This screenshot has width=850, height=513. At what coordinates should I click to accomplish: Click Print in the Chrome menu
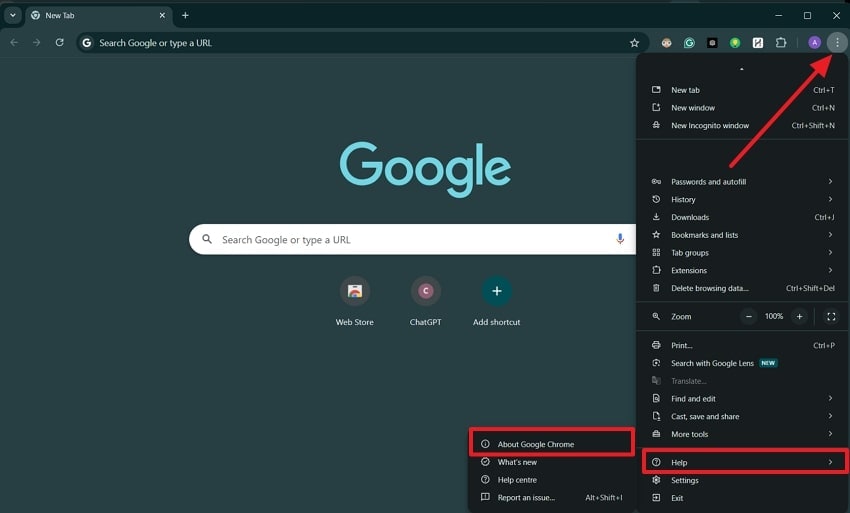[x=743, y=345]
